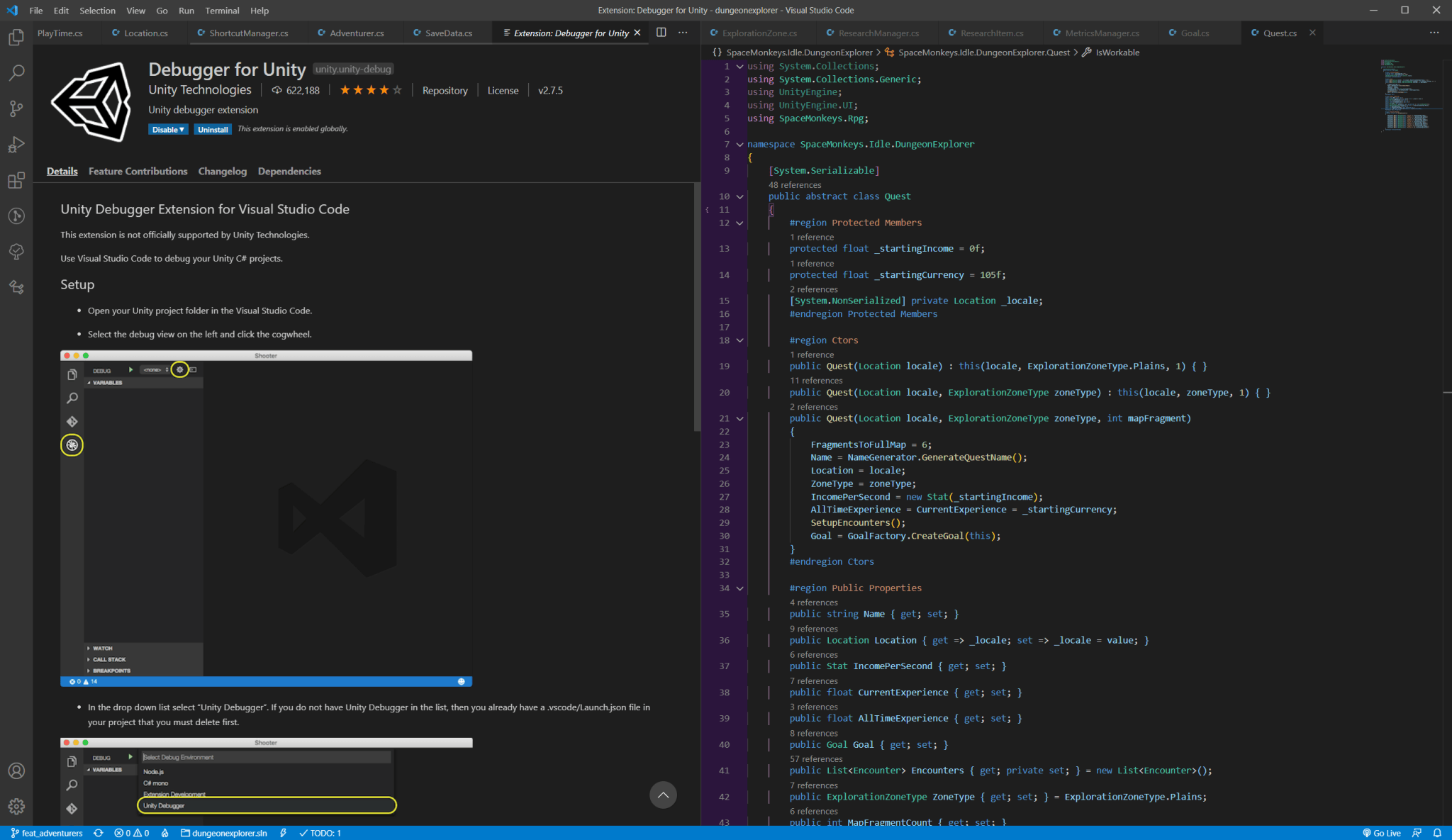Viewport: 1452px width, 840px height.
Task: Click the synchronize changes icon in the status bar
Action: [99, 833]
